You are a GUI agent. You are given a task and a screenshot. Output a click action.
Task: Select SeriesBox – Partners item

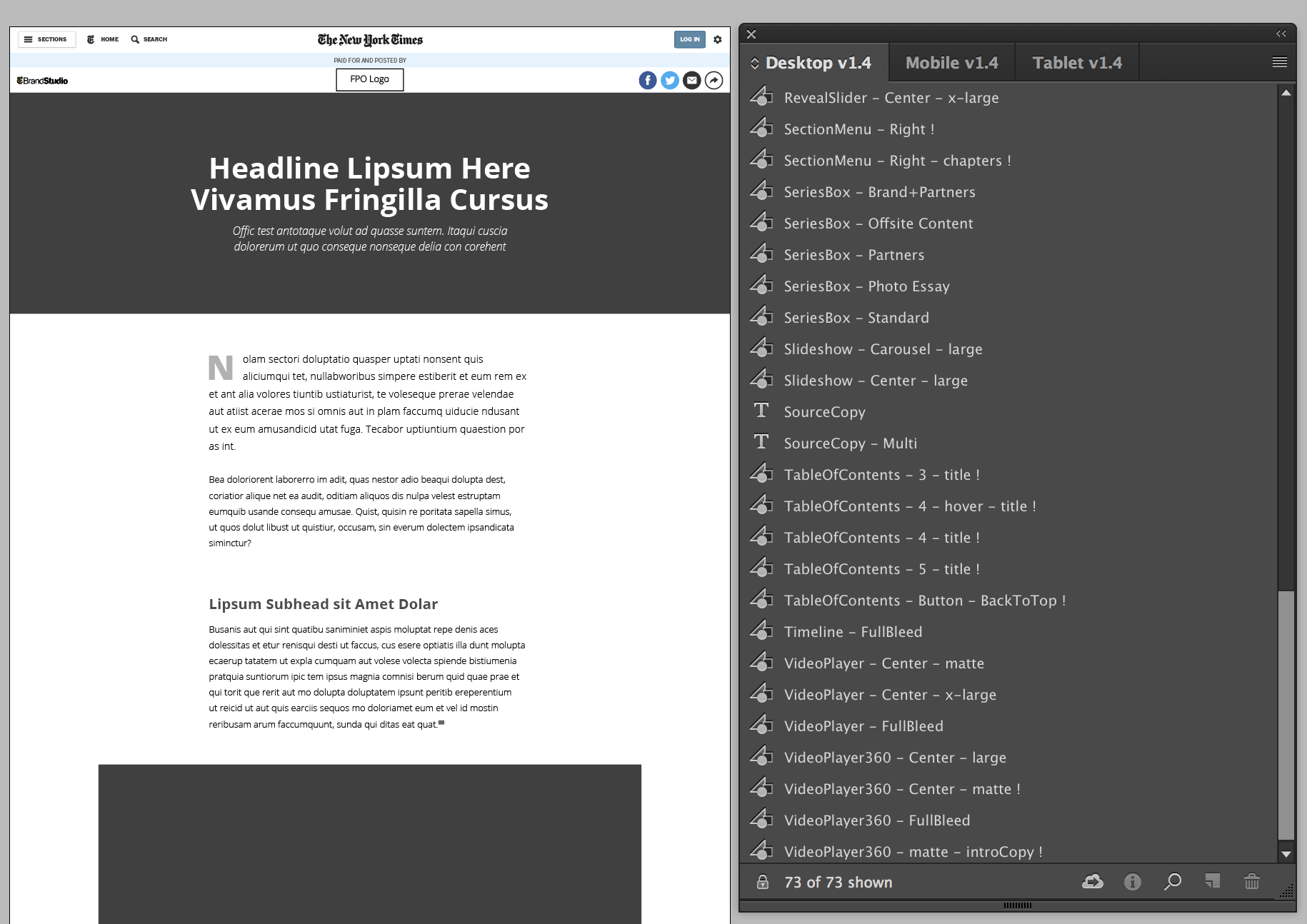click(x=1007, y=255)
